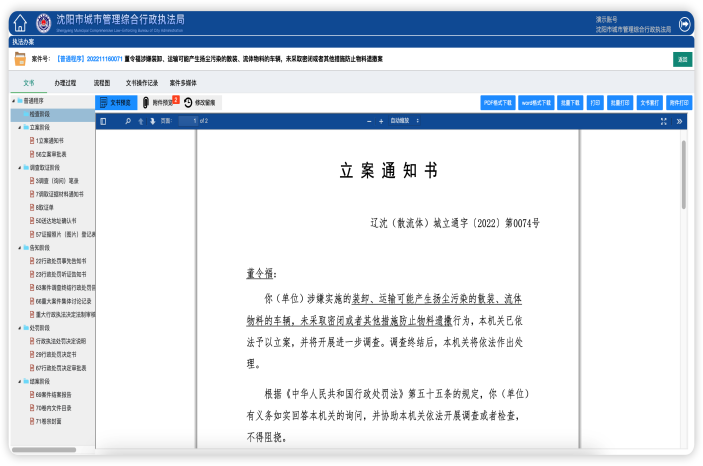This screenshot has width=703, height=466.
Task: Click the logout arrow icon
Action: coord(685,23)
